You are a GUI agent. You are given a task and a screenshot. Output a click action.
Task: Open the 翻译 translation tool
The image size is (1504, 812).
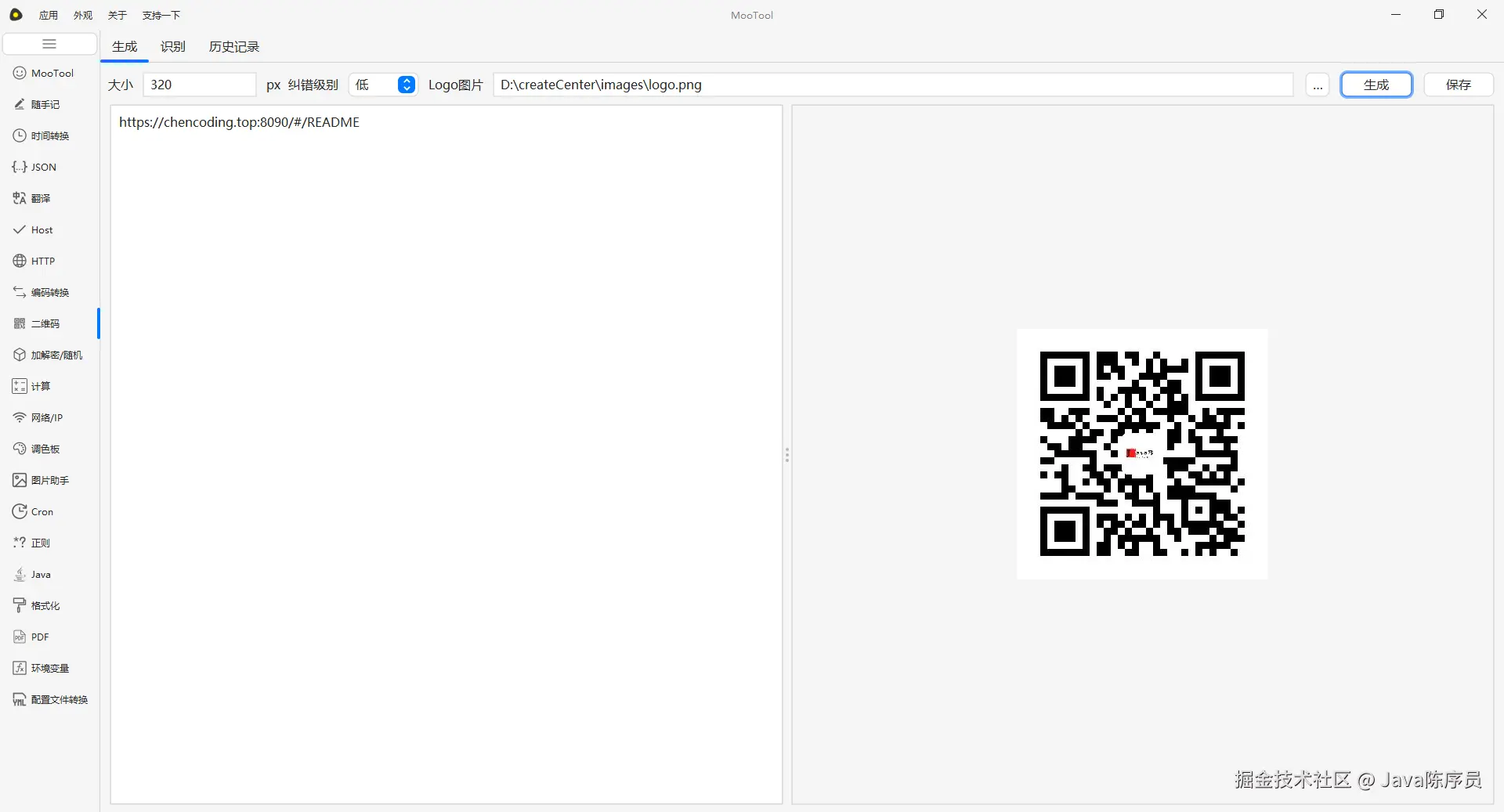[x=50, y=198]
